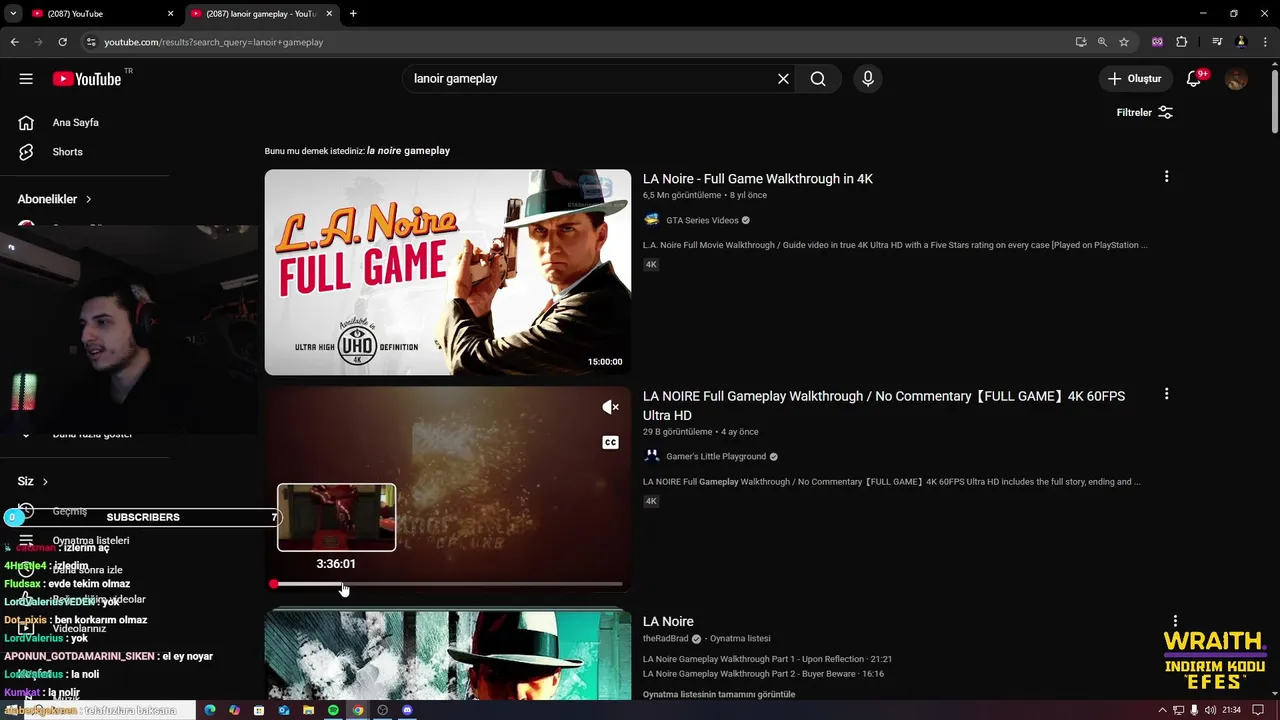Open the Chrome three-dot menu

pyautogui.click(x=1265, y=42)
